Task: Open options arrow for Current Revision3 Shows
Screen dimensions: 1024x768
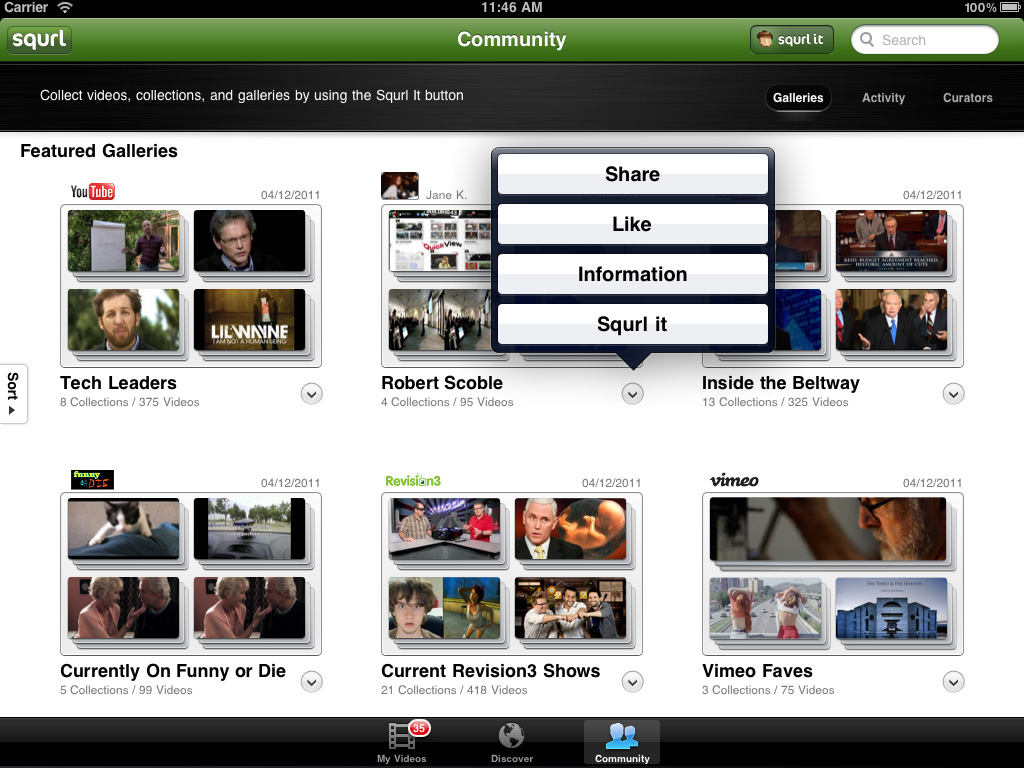Action: pos(632,682)
